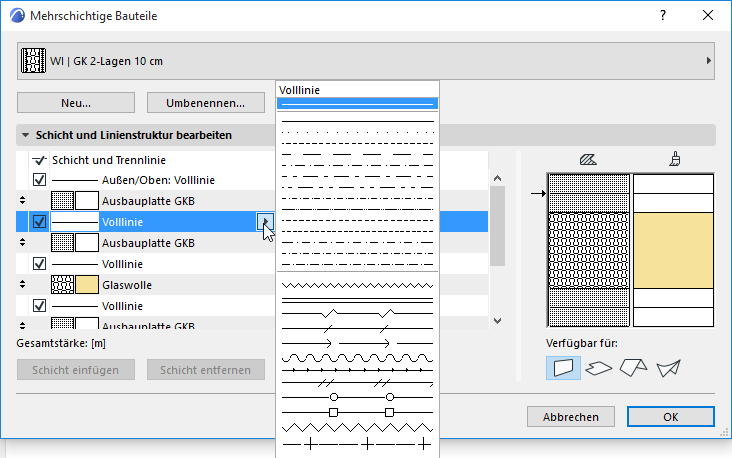The width and height of the screenshot is (732, 458).
Task: Click the checkmark line header icon
Action: [x=39, y=160]
